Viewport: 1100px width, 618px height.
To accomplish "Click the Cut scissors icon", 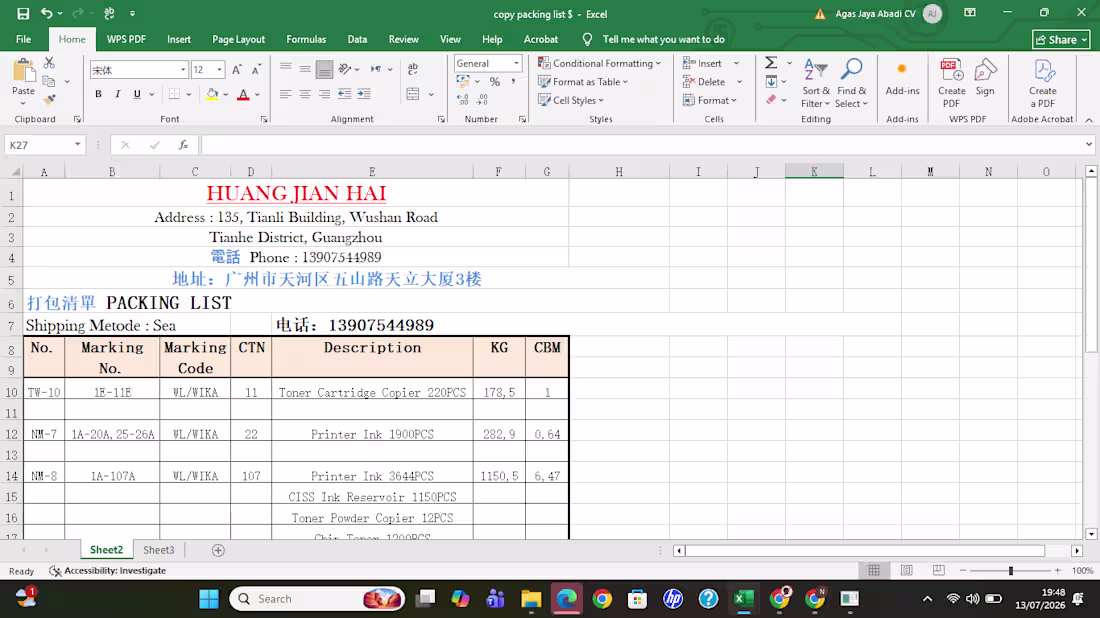I will click(x=49, y=64).
